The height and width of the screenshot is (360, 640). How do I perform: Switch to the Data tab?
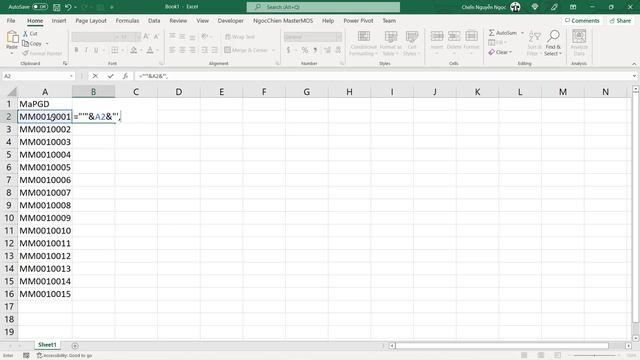tap(154, 20)
